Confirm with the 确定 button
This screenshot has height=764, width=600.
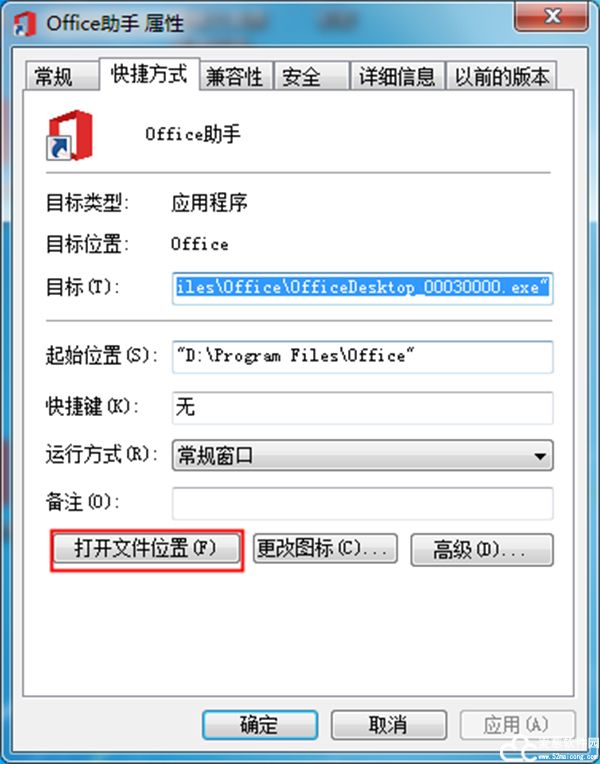point(260,725)
